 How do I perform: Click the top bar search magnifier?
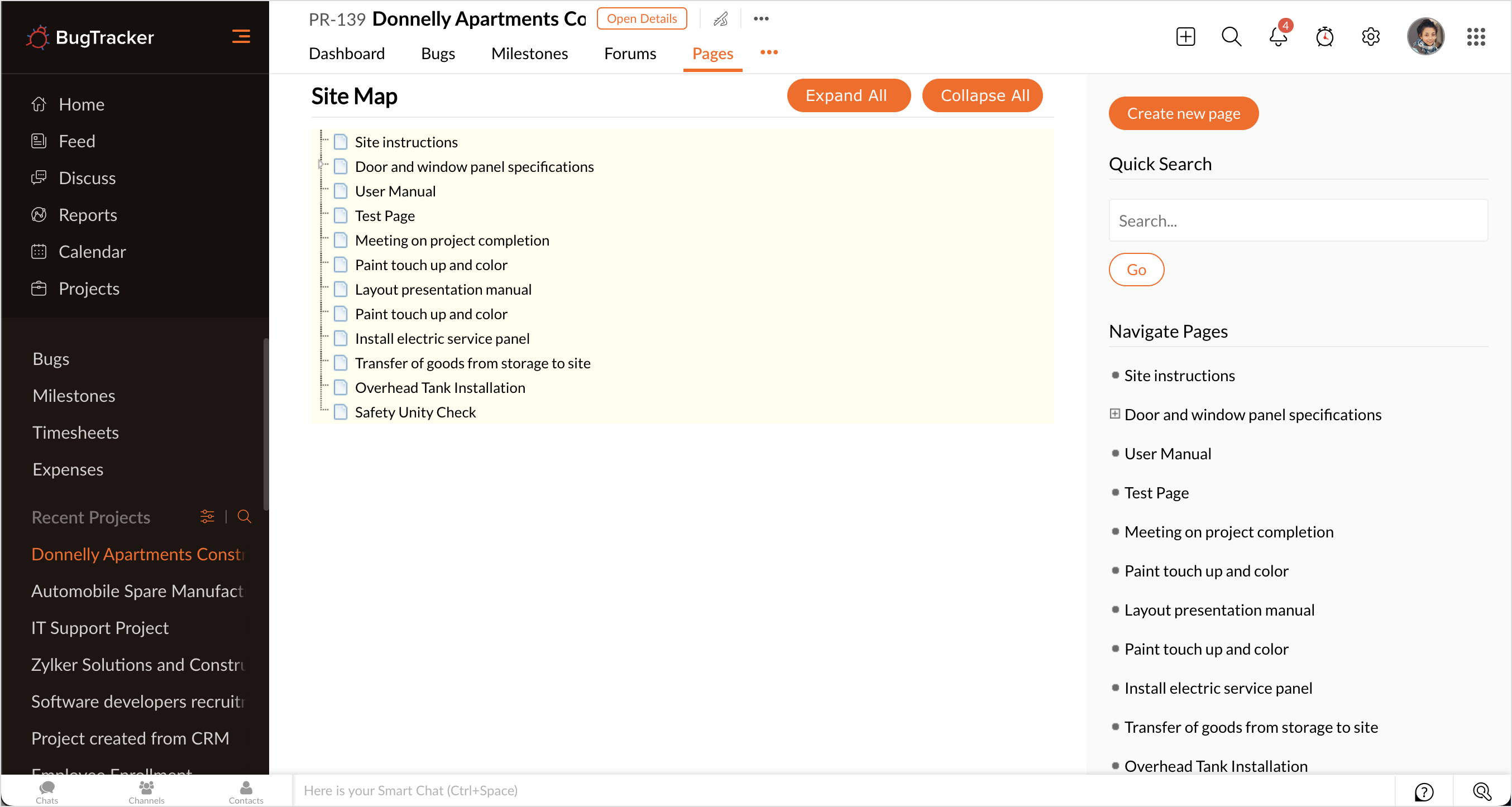1231,37
